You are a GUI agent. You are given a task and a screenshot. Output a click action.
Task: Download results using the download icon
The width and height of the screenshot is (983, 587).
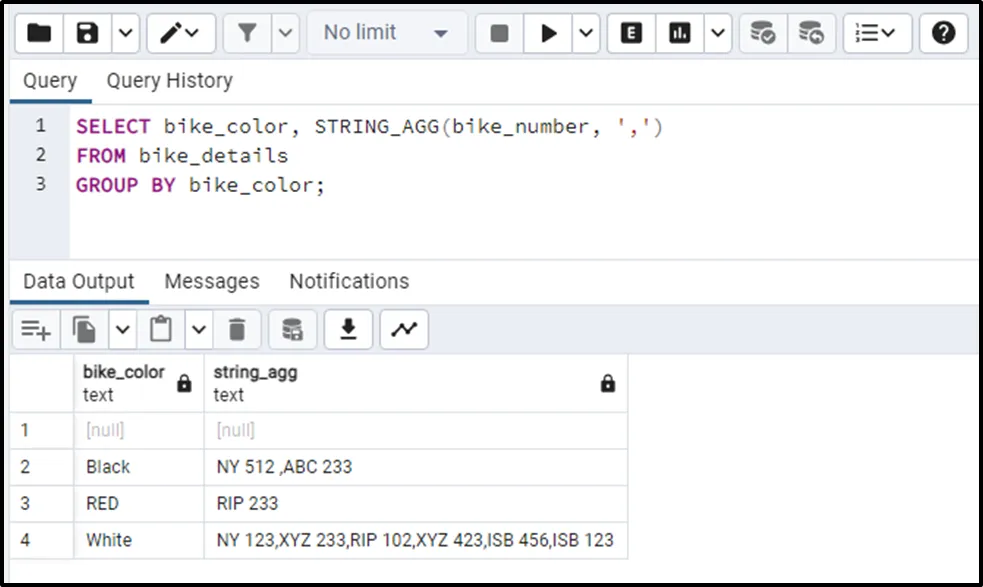pyautogui.click(x=349, y=329)
